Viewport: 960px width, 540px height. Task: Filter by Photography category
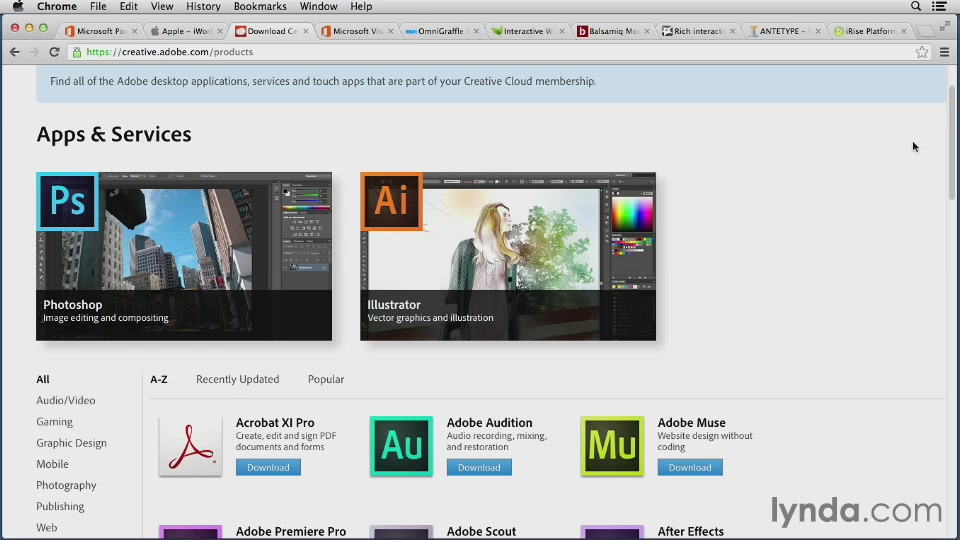coord(66,485)
